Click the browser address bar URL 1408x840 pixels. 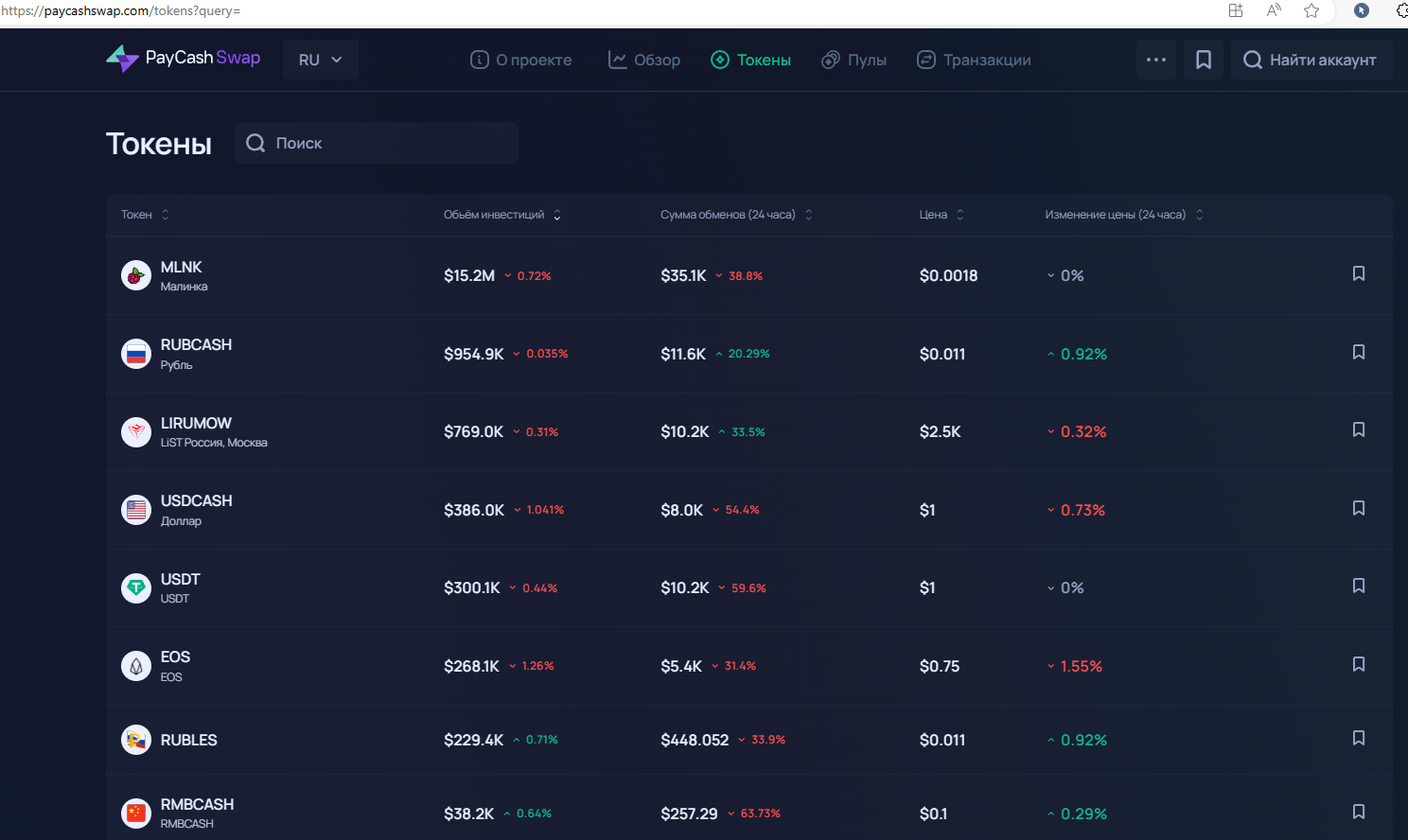coord(120,10)
